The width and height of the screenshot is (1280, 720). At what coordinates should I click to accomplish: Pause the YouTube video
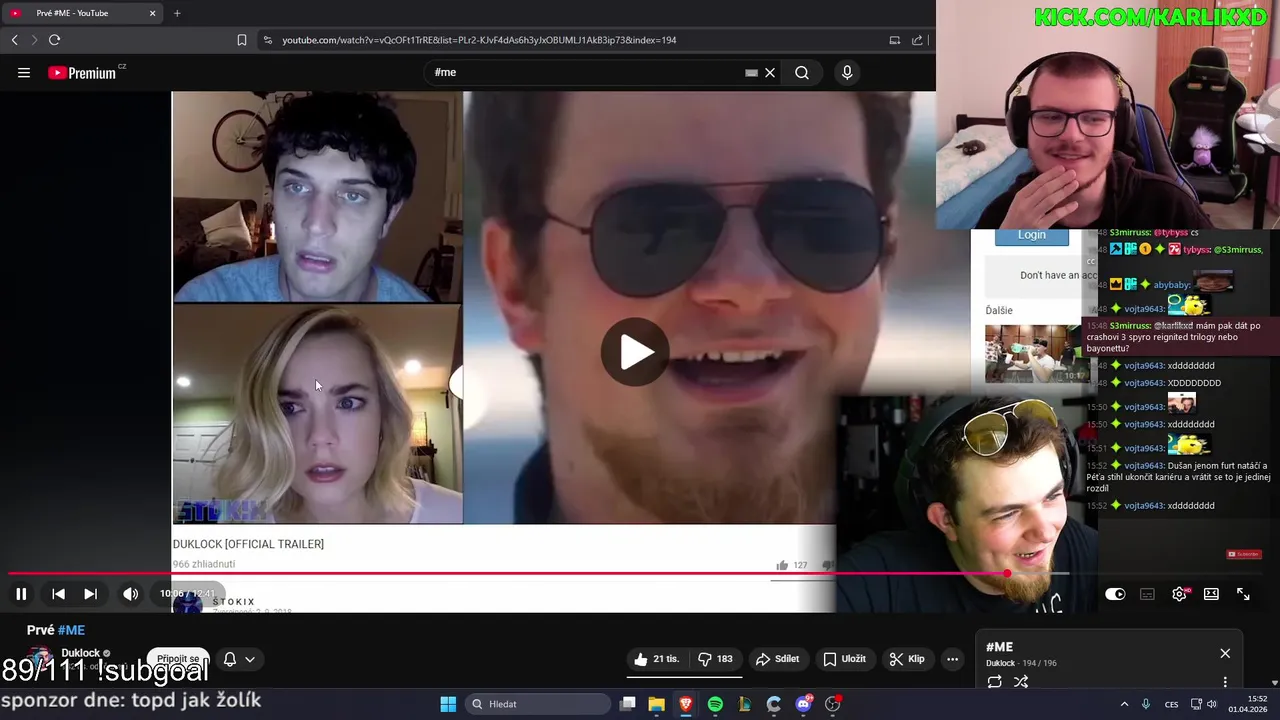tap(21, 594)
